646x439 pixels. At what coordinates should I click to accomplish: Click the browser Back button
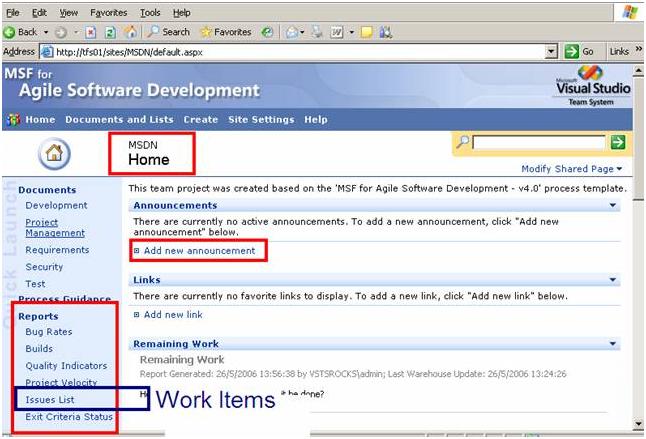coord(20,32)
